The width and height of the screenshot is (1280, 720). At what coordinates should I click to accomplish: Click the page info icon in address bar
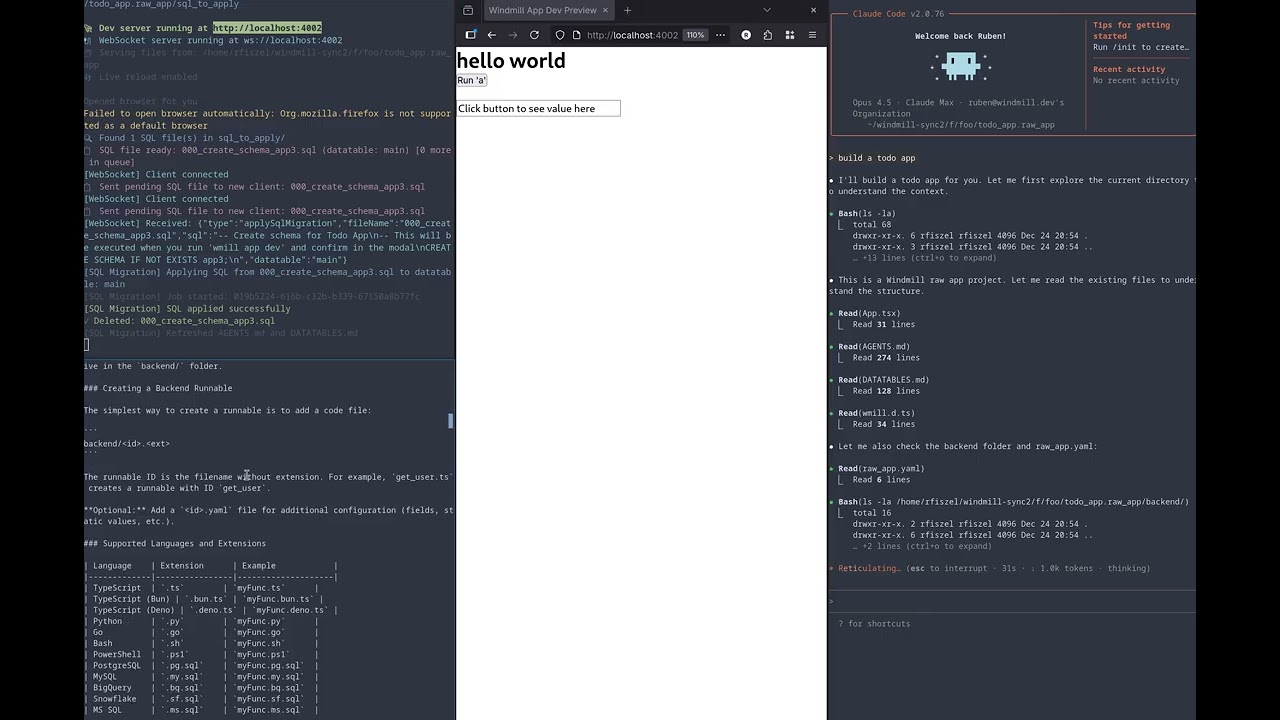click(x=576, y=35)
